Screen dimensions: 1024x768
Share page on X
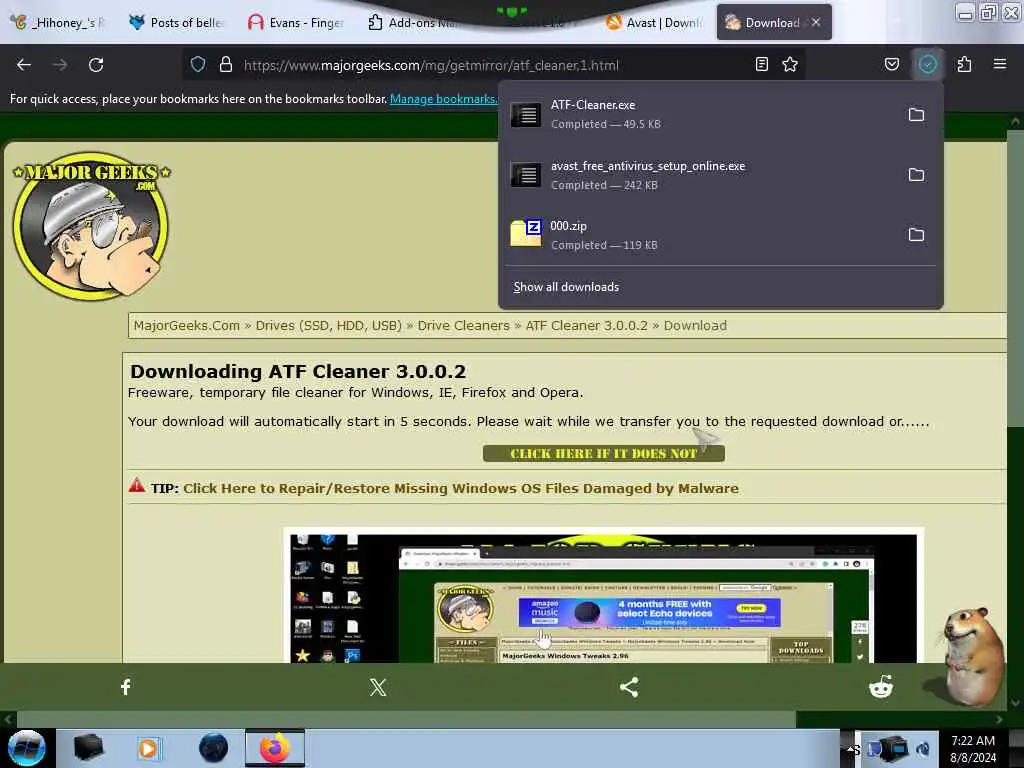coord(378,687)
